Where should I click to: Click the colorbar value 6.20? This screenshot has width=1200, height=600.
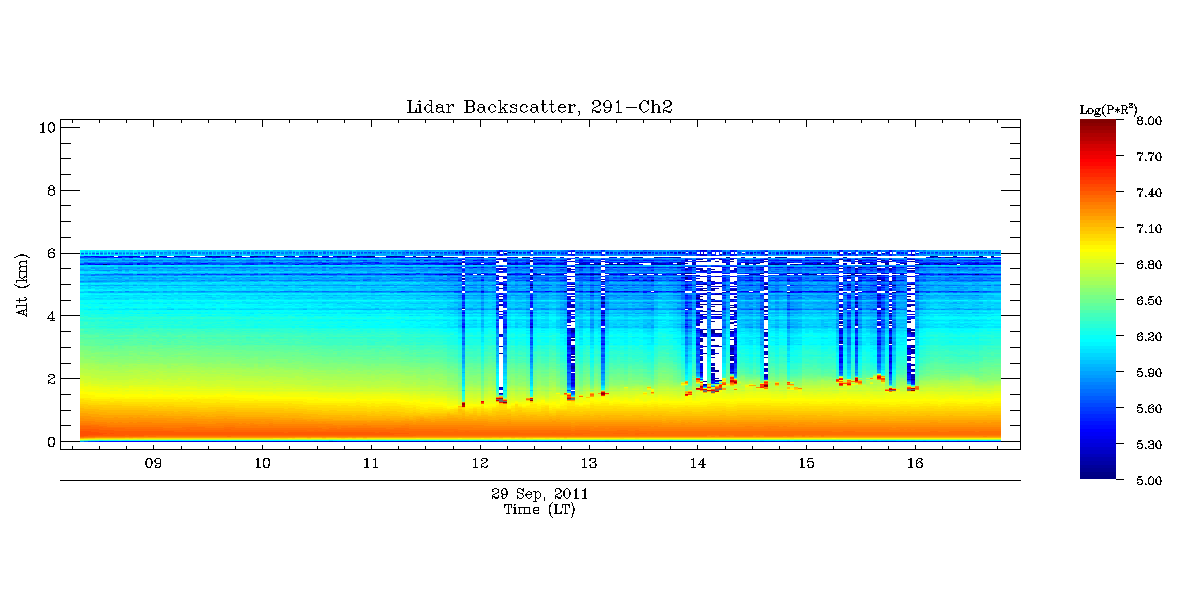click(1149, 337)
